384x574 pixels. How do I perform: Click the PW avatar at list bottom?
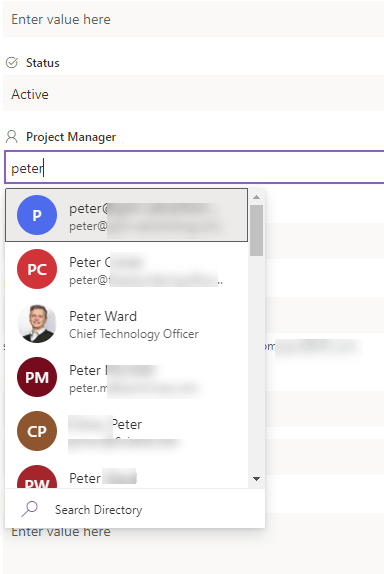[x=37, y=477]
